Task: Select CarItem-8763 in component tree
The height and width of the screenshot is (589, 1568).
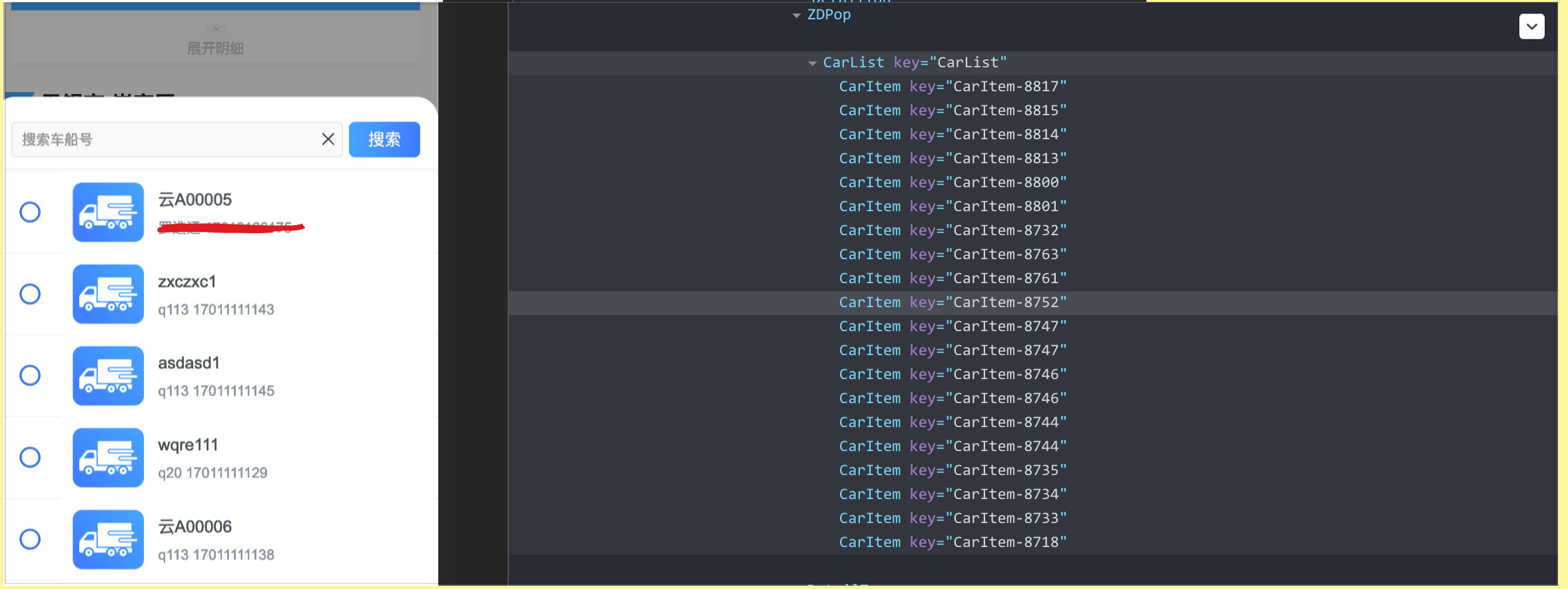Action: (953, 255)
